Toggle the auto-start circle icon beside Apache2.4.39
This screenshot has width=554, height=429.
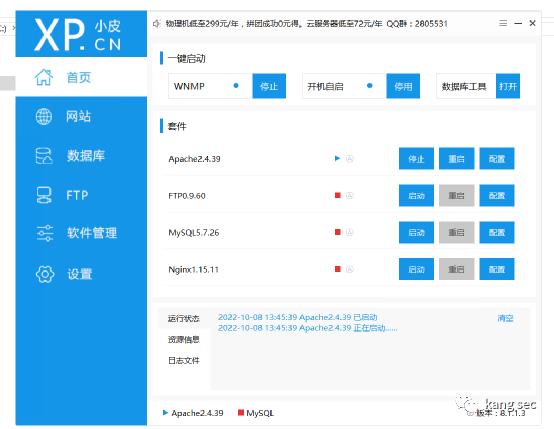[350, 159]
